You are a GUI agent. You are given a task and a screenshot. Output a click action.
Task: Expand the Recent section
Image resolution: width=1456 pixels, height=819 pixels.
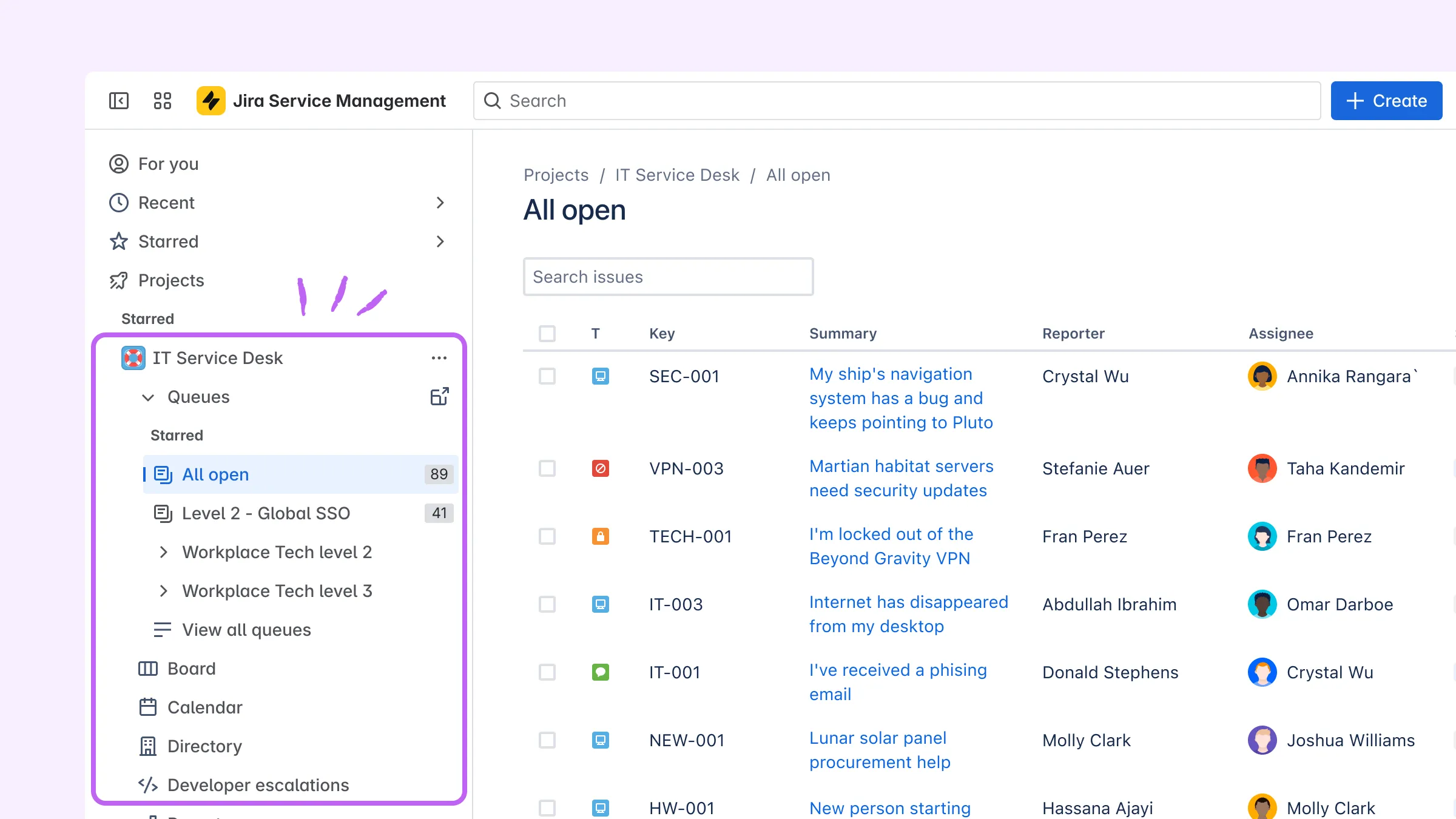point(440,203)
